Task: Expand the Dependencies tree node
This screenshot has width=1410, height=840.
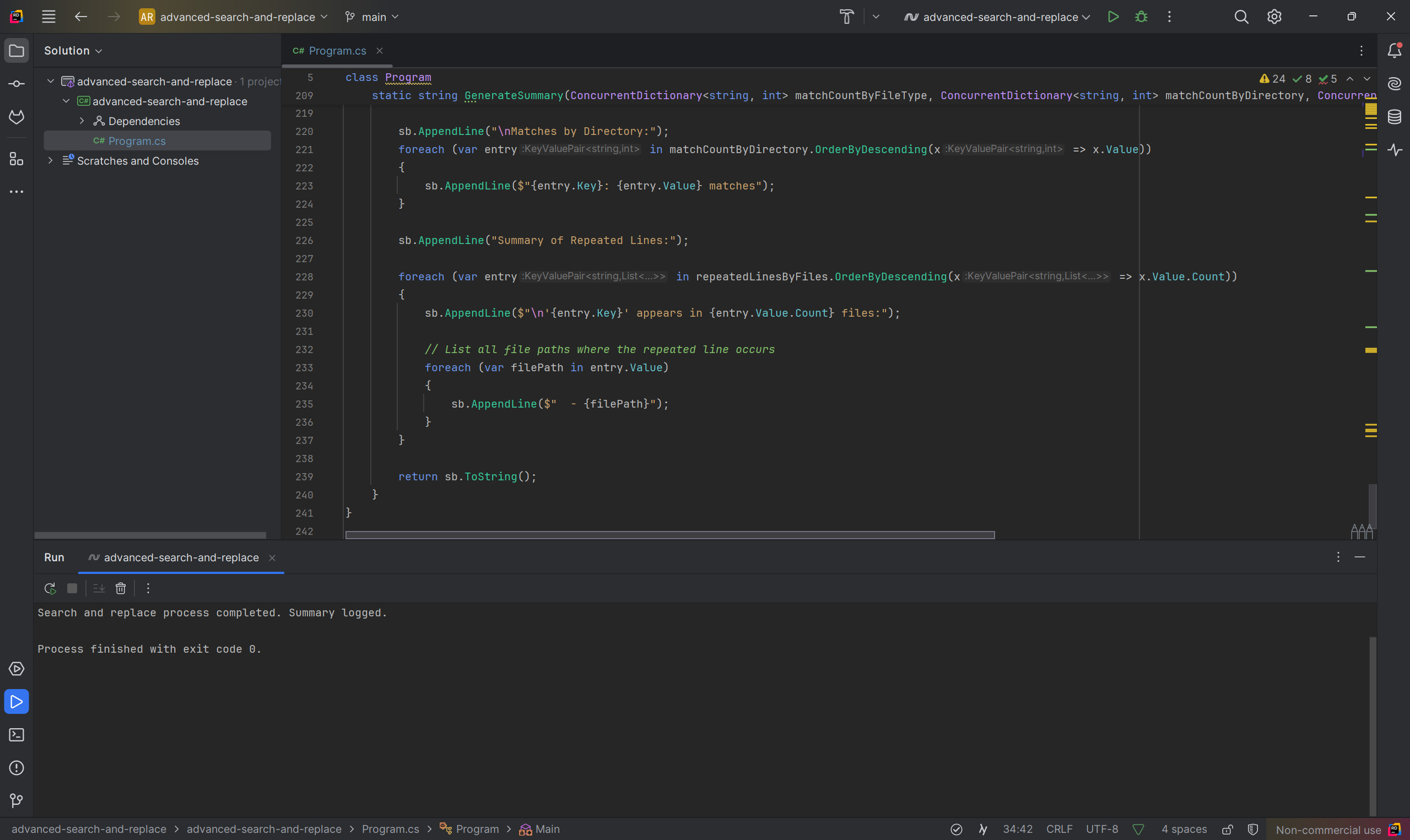Action: pyautogui.click(x=82, y=121)
